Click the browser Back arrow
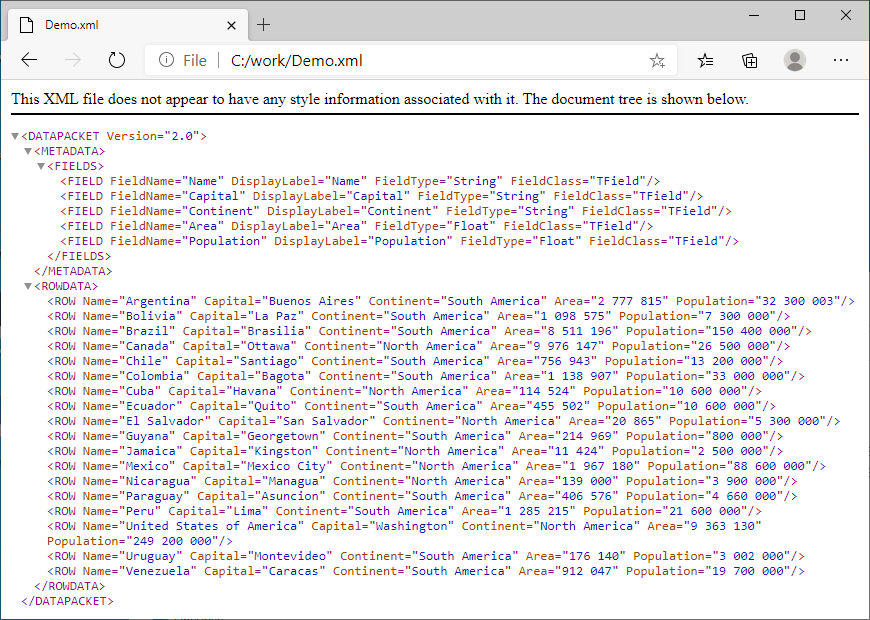Viewport: 870px width, 620px height. [29, 60]
